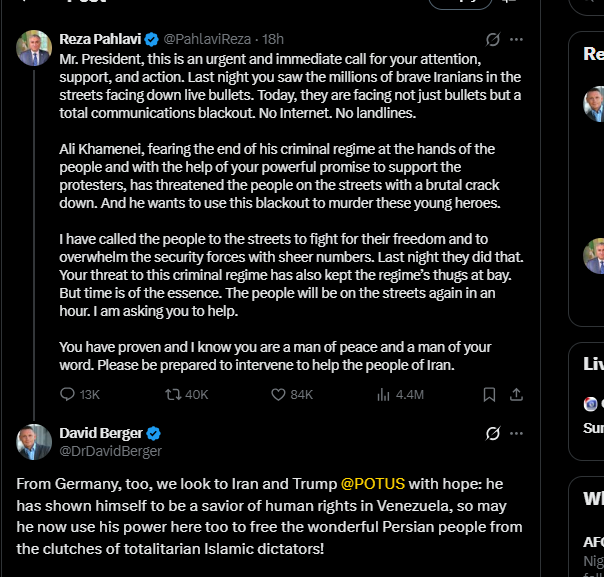This screenshot has height=577, width=604.
Task: Click the top avatar in the right sidebar
Action: point(596,103)
